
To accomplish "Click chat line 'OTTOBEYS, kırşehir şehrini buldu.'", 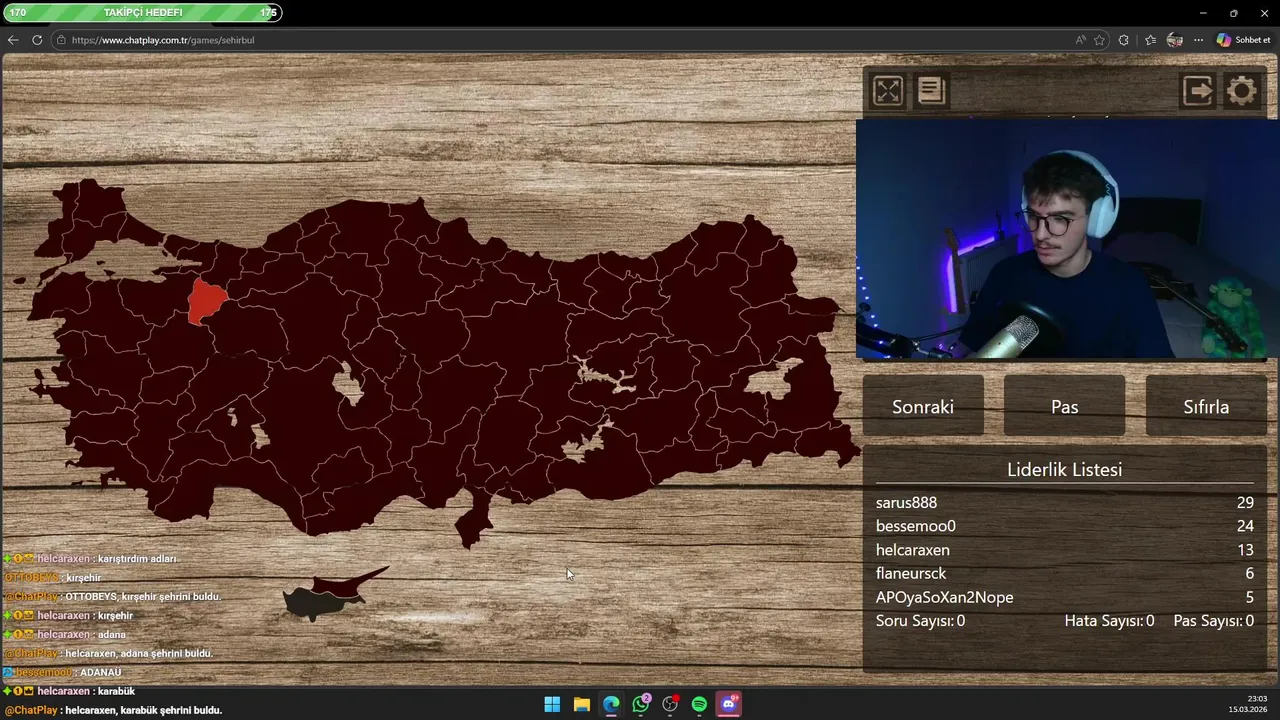I will pyautogui.click(x=143, y=597).
